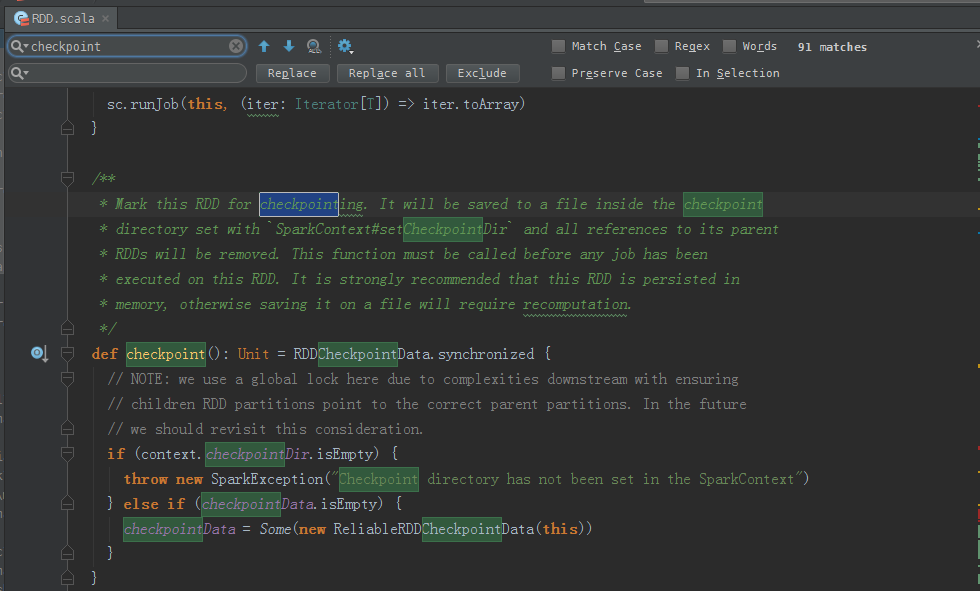Focus the empty replace input field
The image size is (980, 591).
click(128, 73)
